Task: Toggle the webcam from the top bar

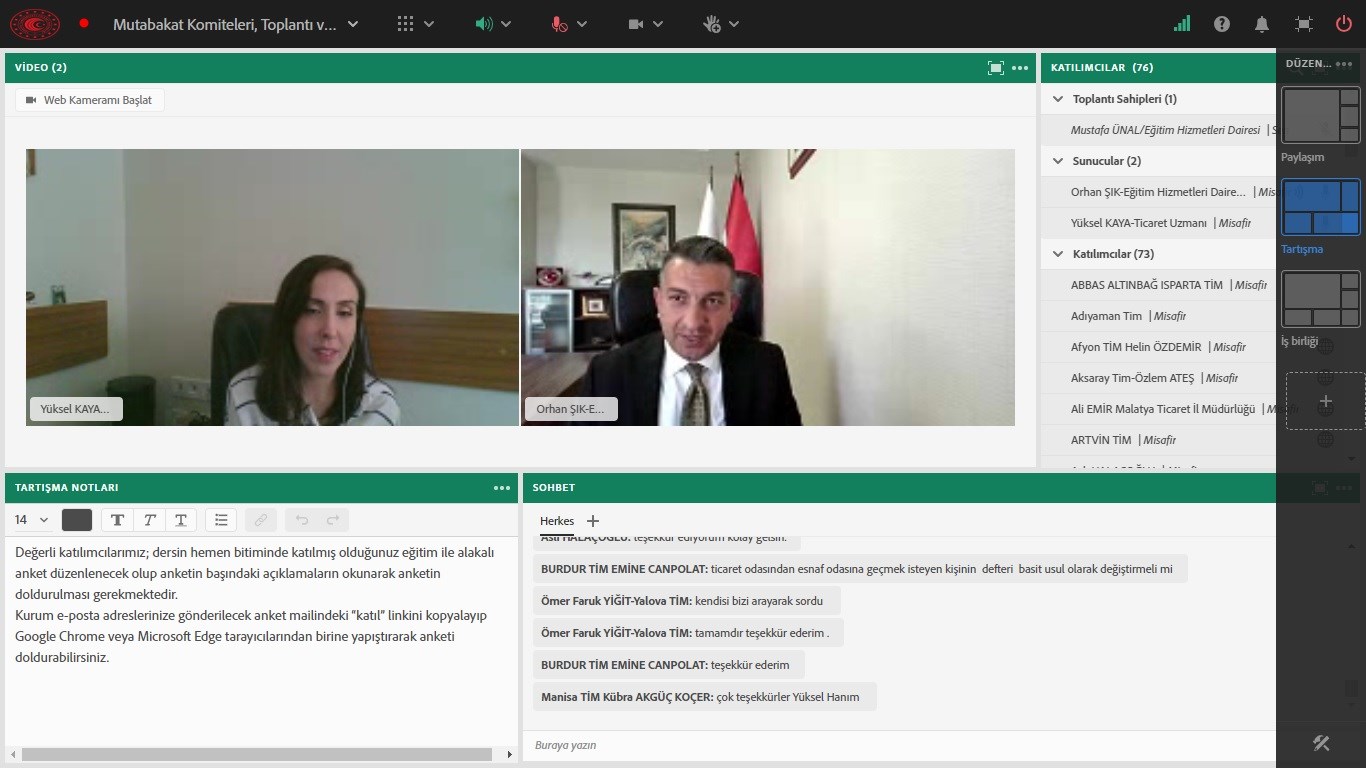Action: point(636,24)
